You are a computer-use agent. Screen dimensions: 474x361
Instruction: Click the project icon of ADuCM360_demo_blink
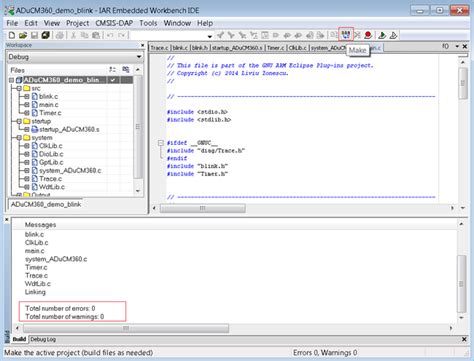(19, 80)
